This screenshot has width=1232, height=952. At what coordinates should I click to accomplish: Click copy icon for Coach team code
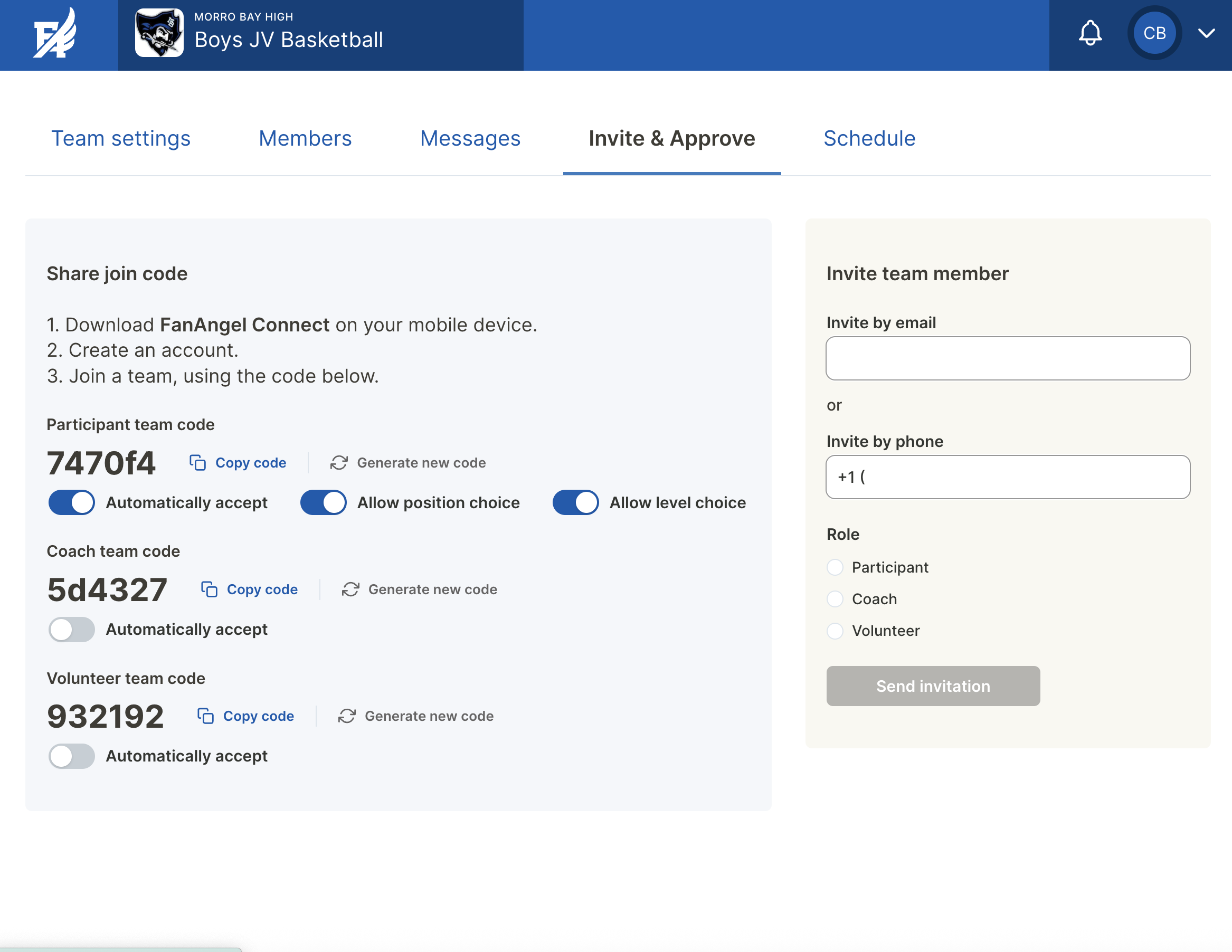209,589
